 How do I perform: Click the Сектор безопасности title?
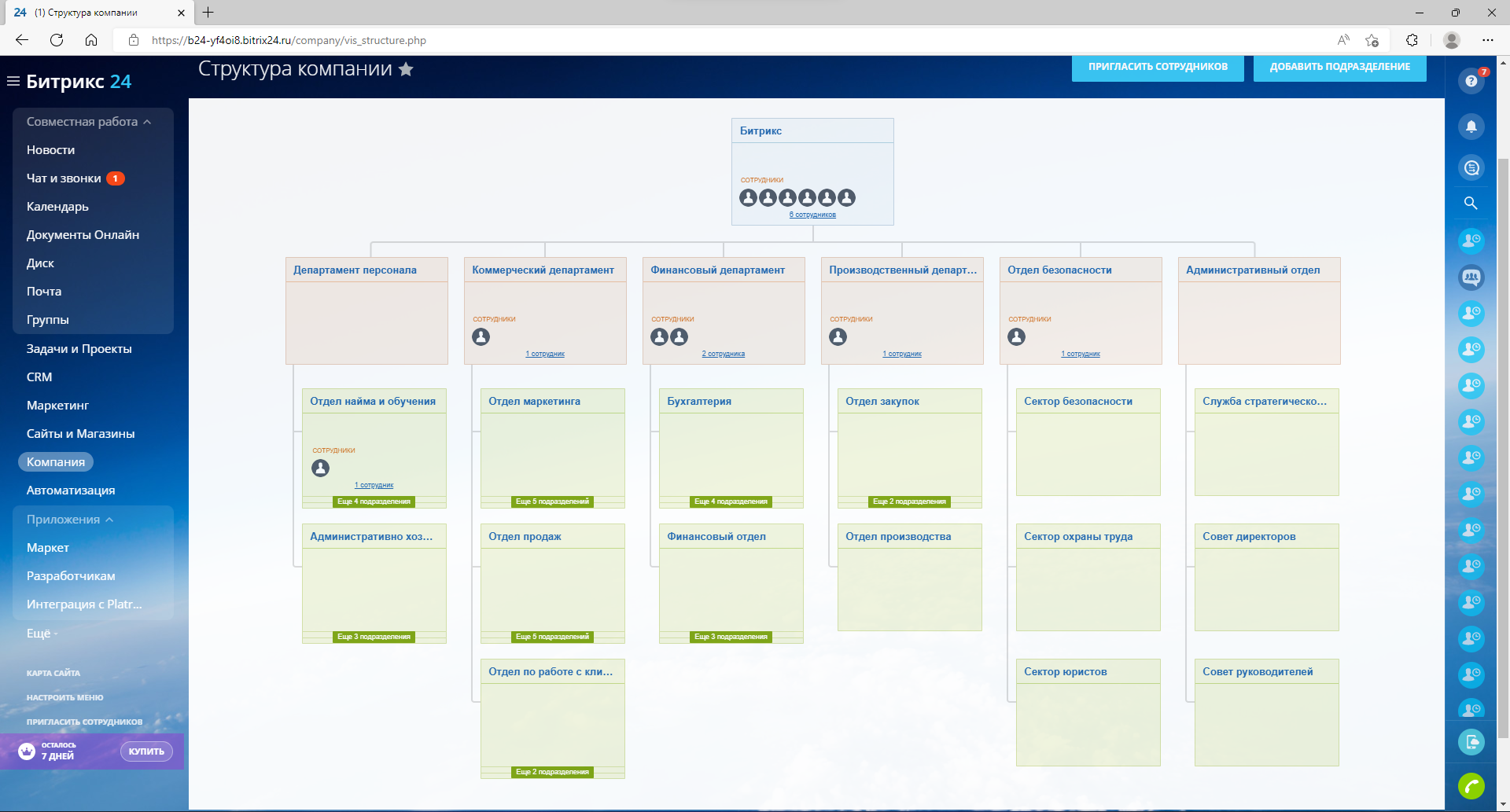(1078, 402)
